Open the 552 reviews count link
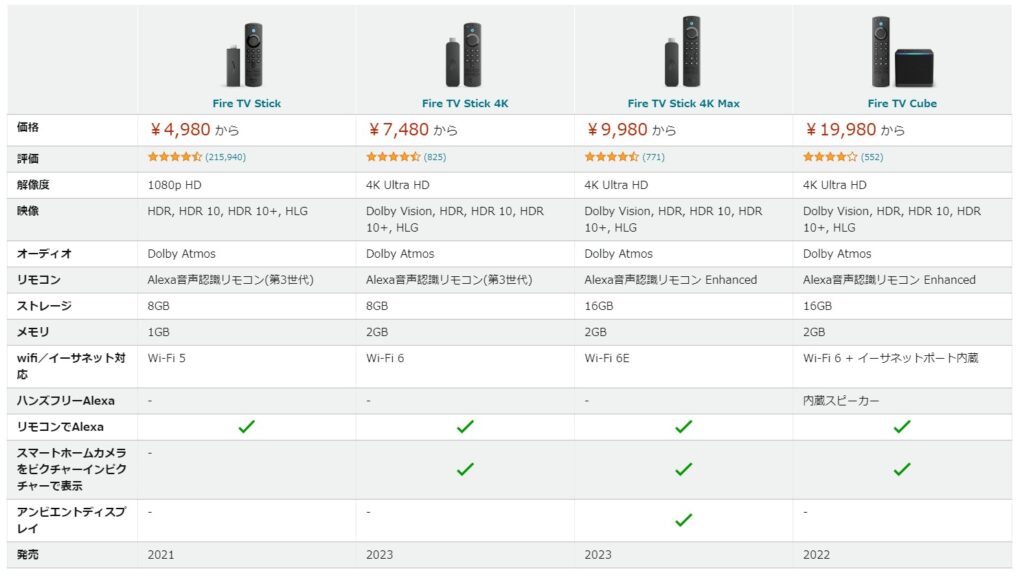The image size is (1024, 580). (x=872, y=157)
